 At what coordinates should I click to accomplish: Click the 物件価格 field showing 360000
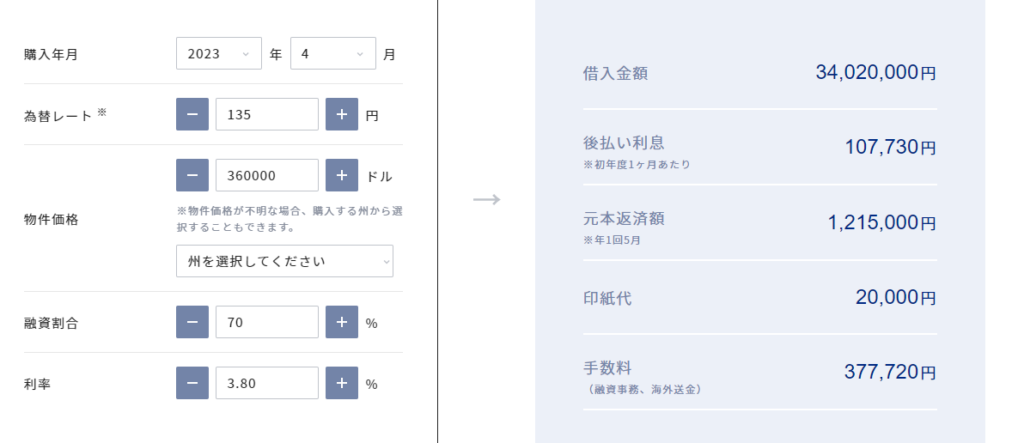266,175
